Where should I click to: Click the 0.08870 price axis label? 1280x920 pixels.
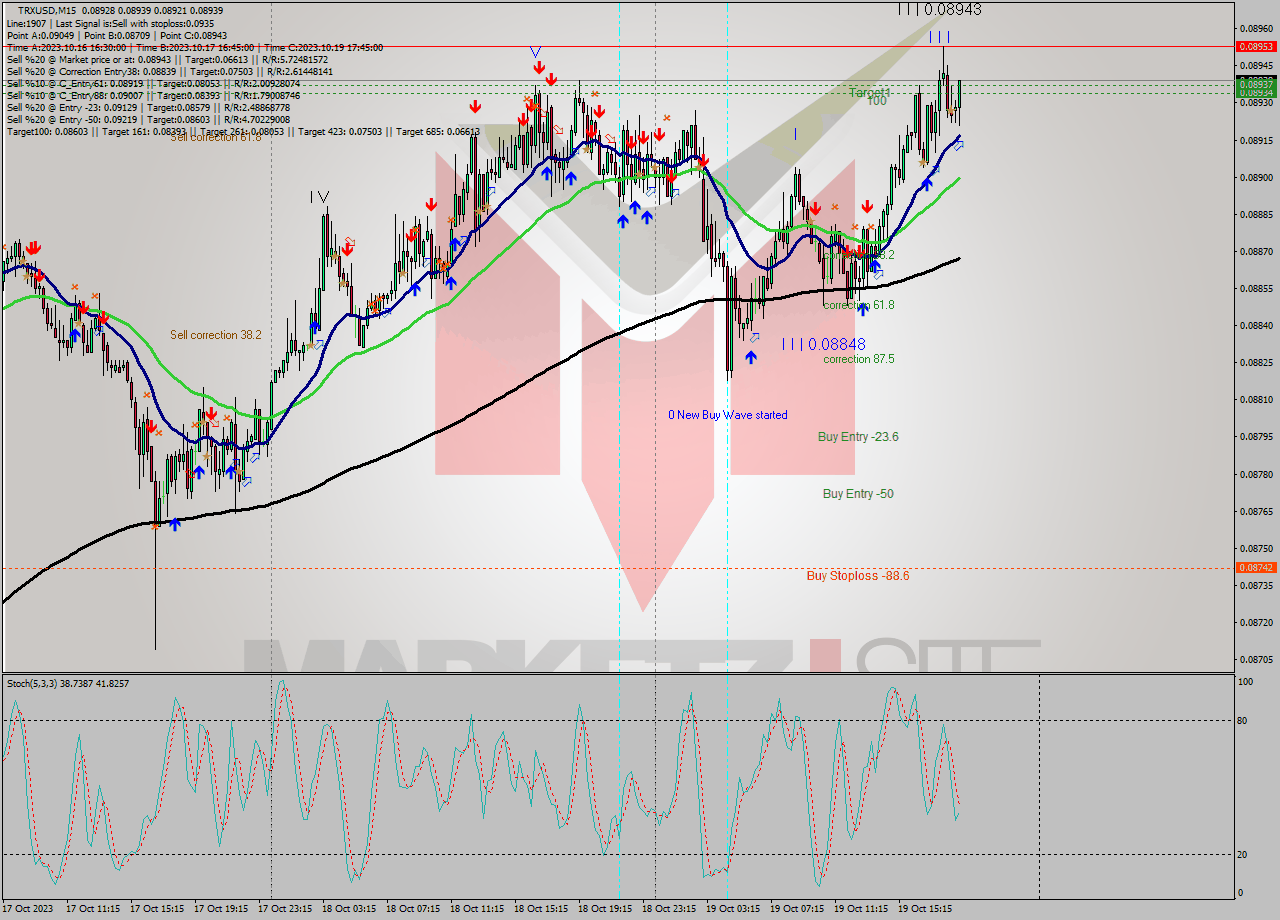point(1256,251)
